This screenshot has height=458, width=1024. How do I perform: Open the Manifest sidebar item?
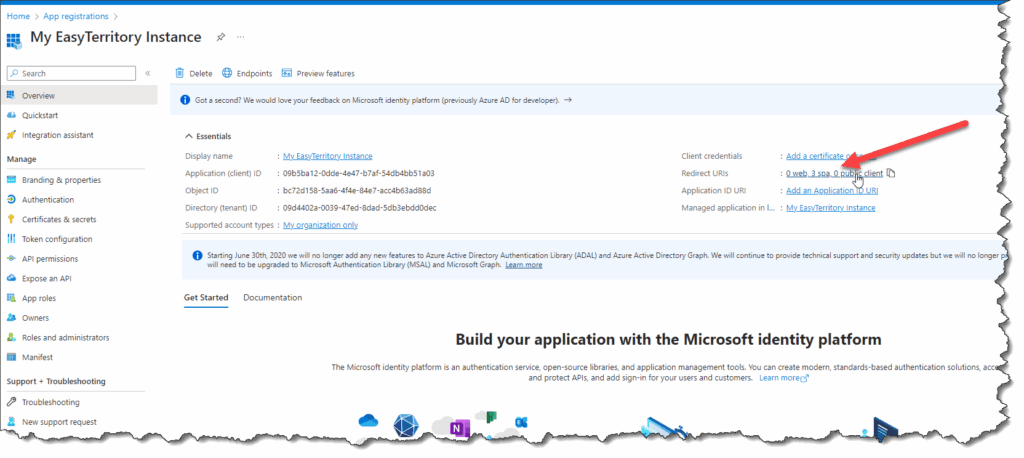coord(38,357)
